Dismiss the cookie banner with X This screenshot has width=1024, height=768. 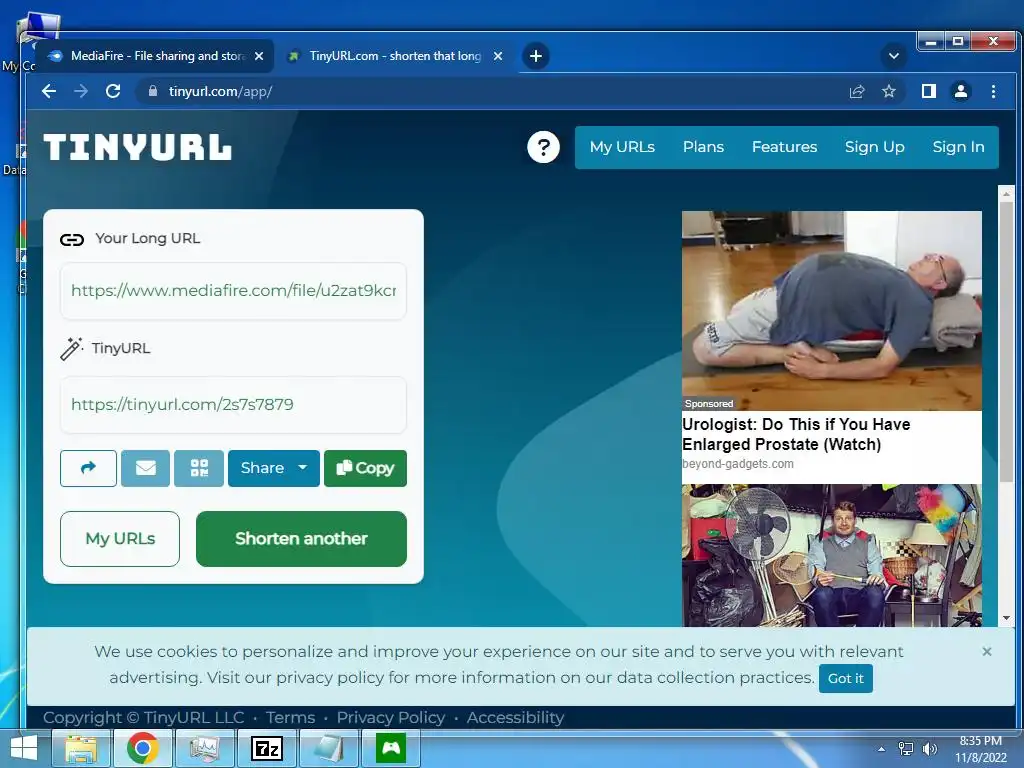tap(987, 652)
